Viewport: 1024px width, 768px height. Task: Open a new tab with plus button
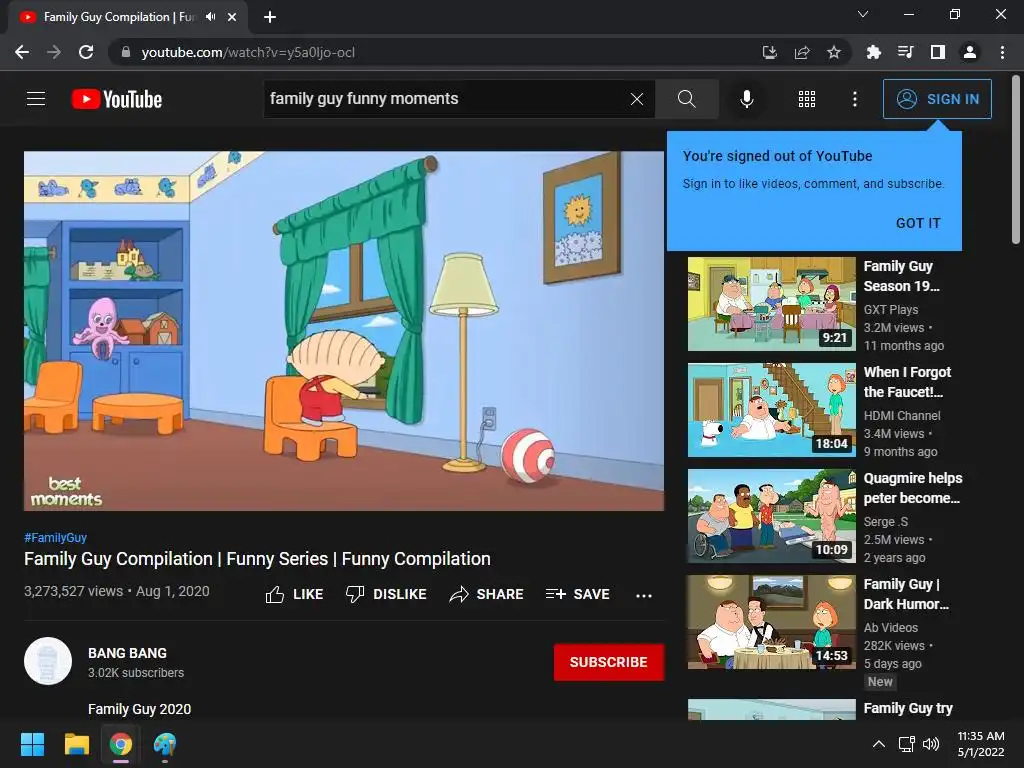tap(270, 17)
